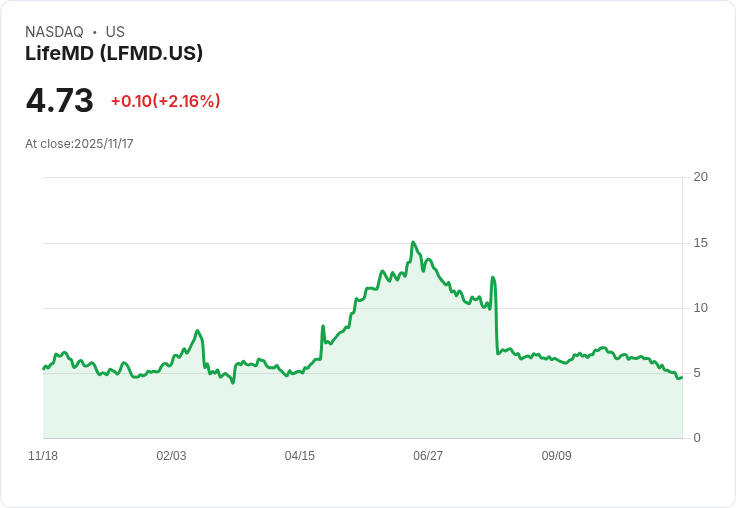Click the highest peak of the price line

(x=413, y=243)
